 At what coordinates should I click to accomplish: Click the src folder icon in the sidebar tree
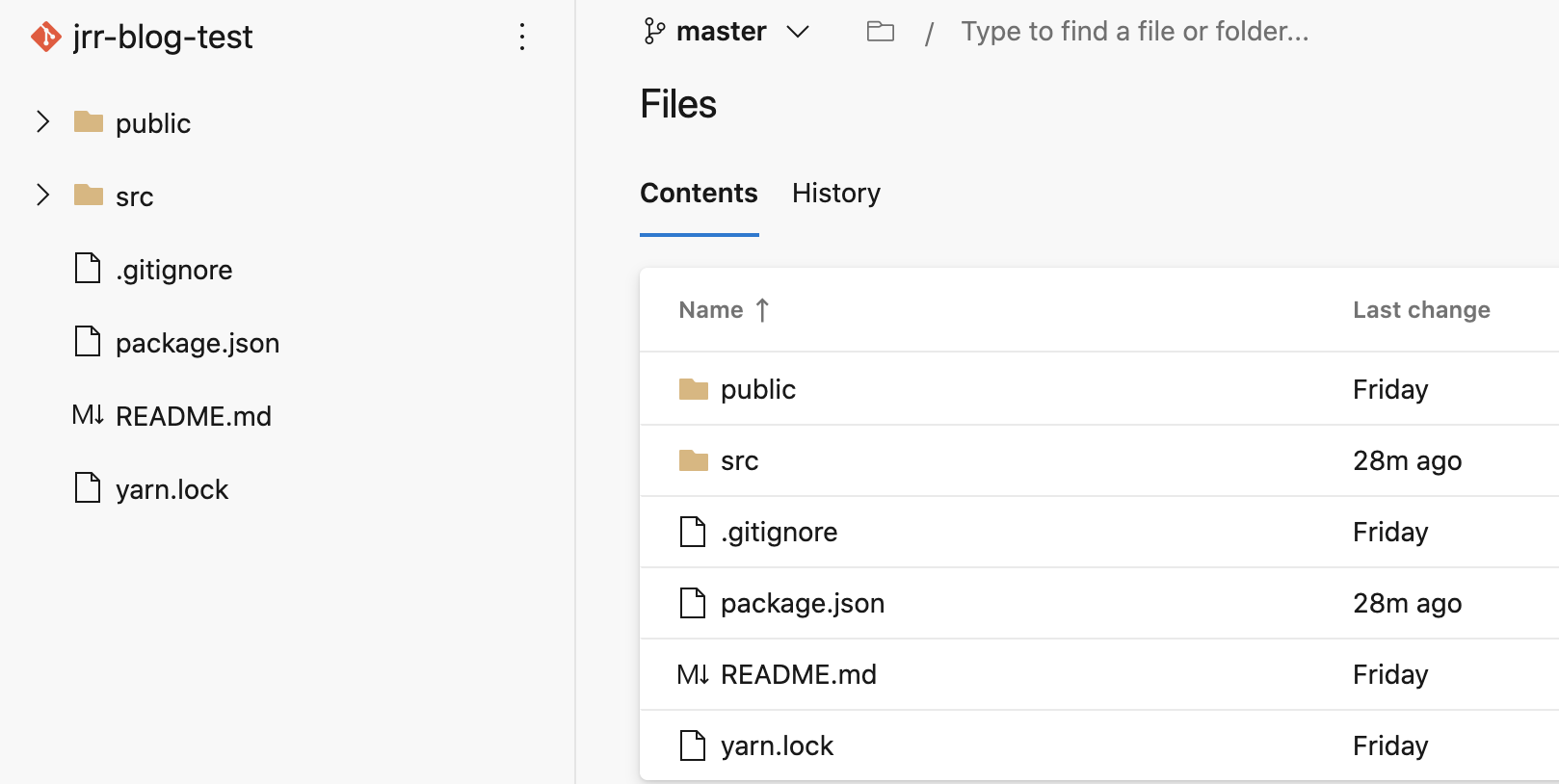pyautogui.click(x=89, y=196)
